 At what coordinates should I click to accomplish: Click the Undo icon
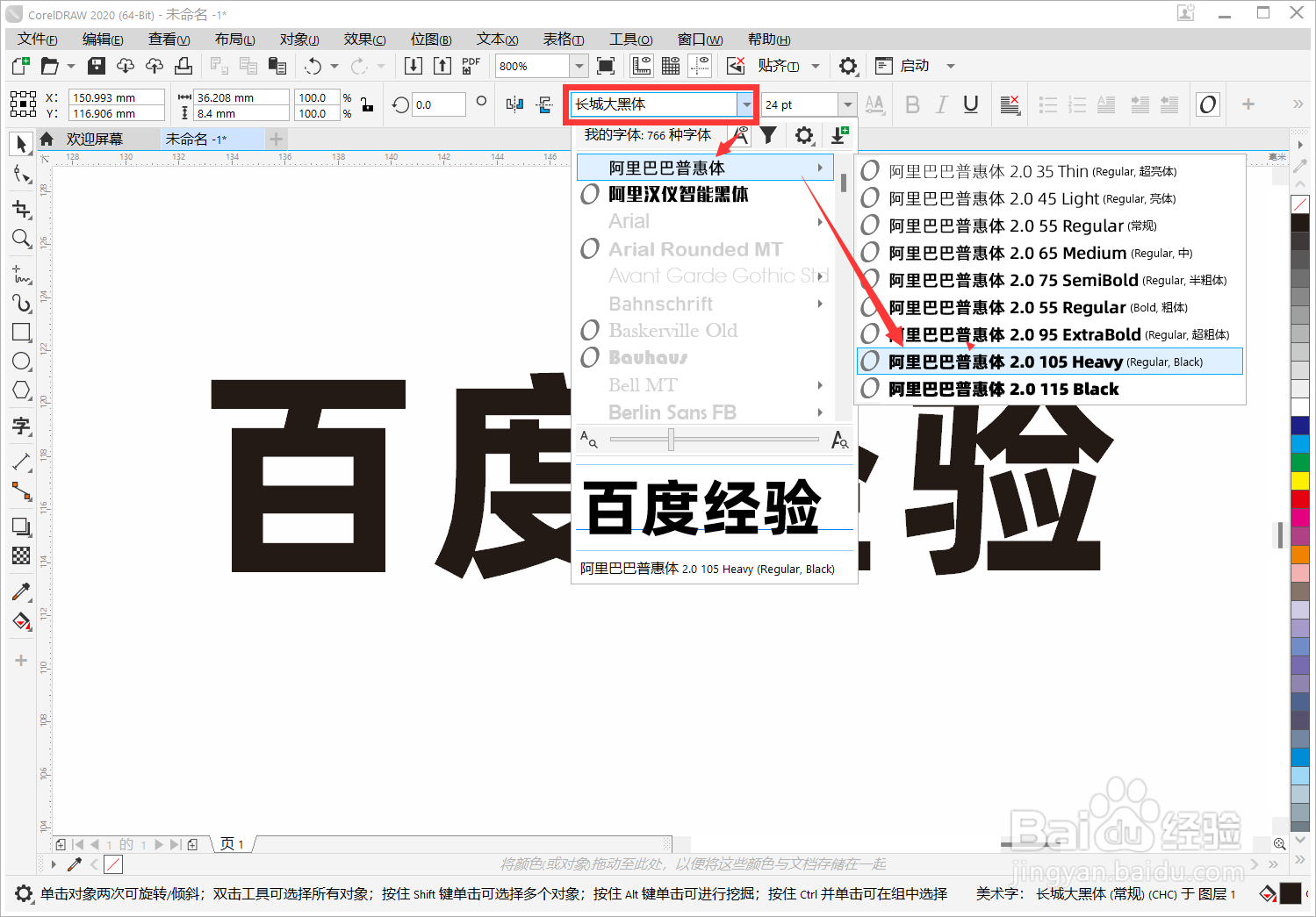[x=313, y=66]
